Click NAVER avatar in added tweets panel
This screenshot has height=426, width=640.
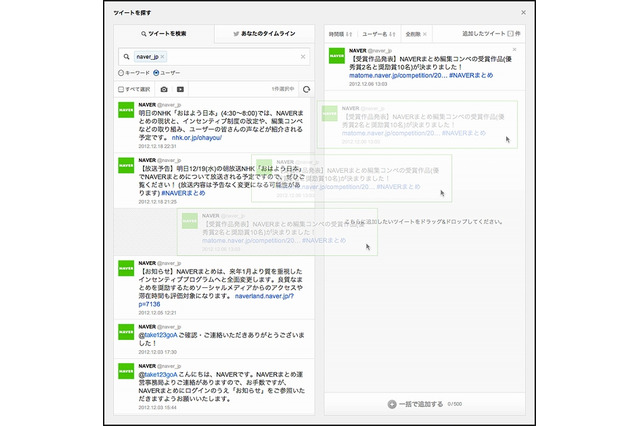point(337,56)
